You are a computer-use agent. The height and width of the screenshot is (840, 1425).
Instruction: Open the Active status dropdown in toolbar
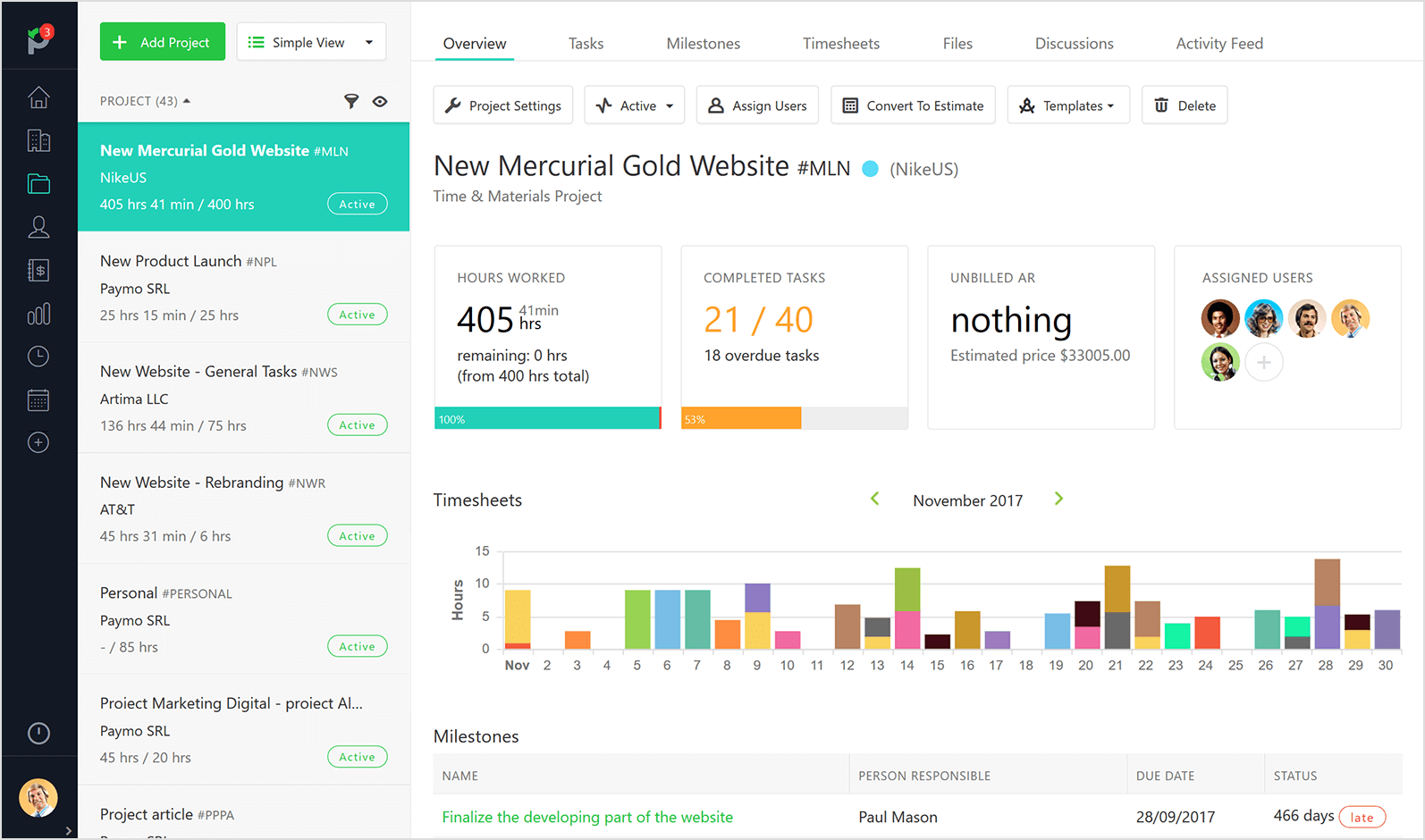(x=635, y=105)
